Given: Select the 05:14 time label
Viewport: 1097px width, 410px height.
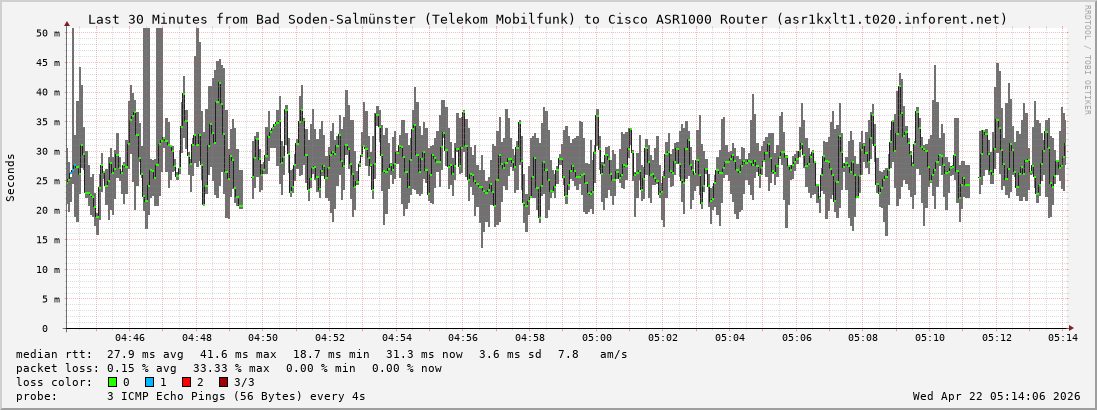Looking at the screenshot, I should pos(1063,338).
